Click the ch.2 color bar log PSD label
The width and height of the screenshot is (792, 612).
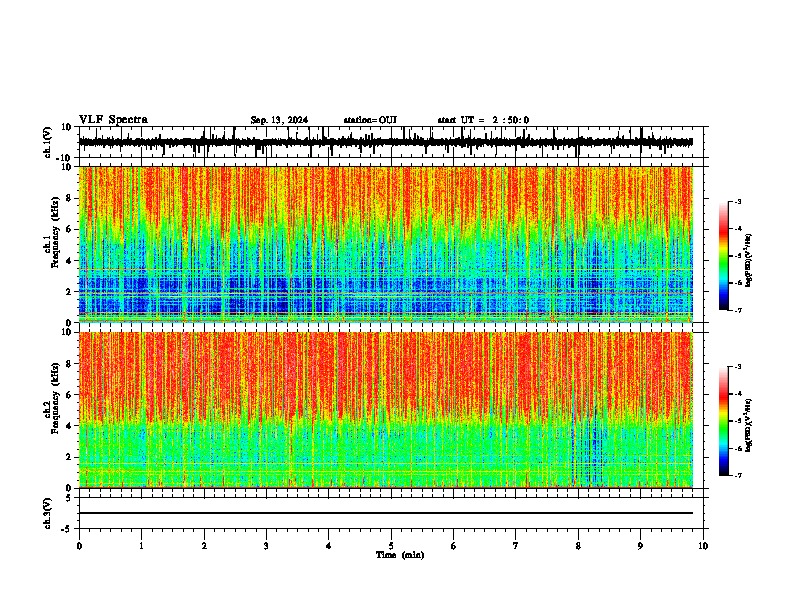pyautogui.click(x=748, y=425)
